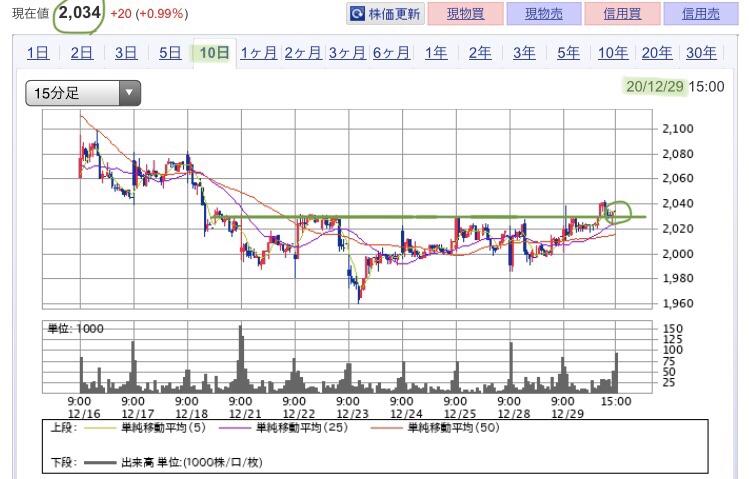Click the 株価更新 update button

385,14
